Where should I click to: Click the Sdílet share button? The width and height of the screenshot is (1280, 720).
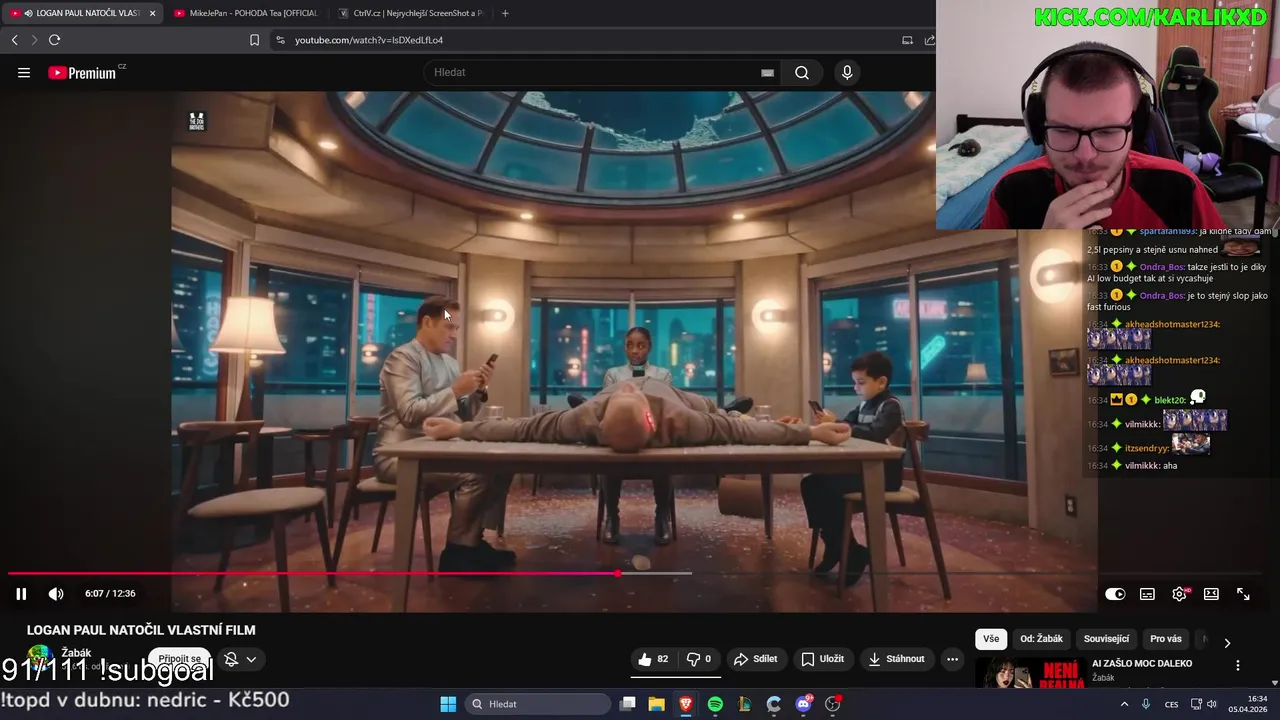tap(755, 659)
